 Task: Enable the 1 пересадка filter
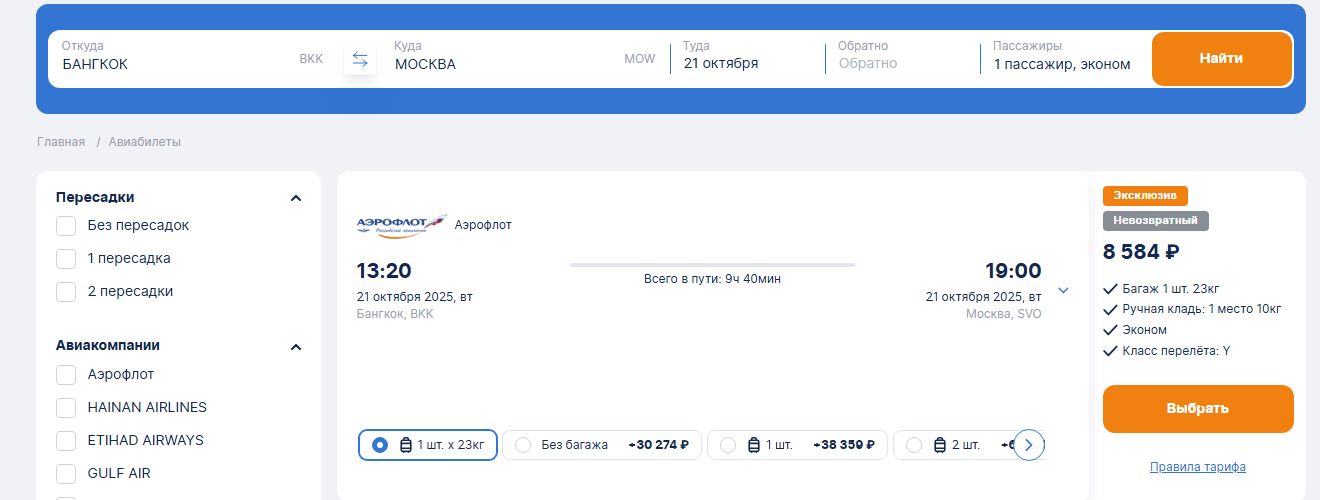pyautogui.click(x=67, y=259)
